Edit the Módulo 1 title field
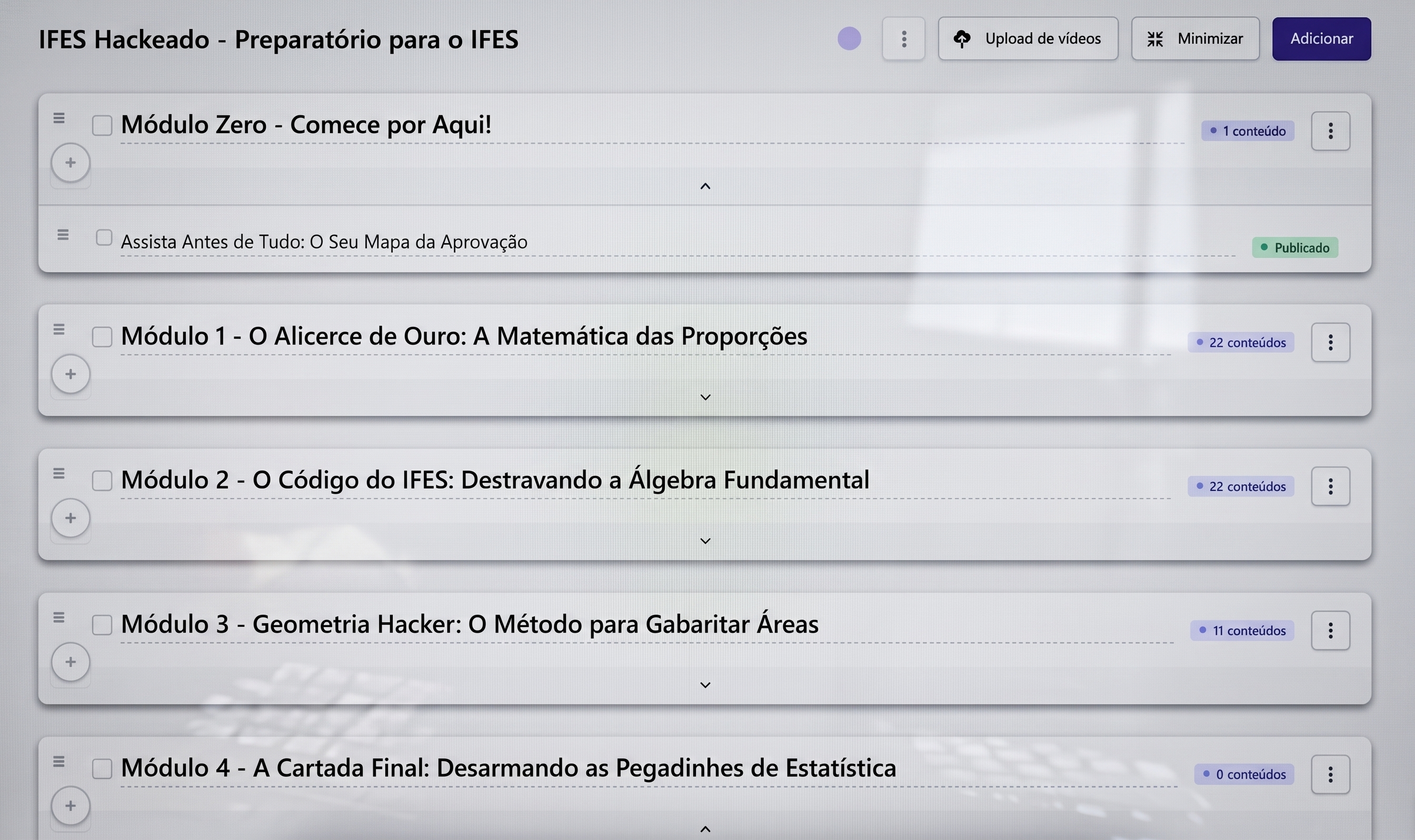The width and height of the screenshot is (1415, 840). (x=645, y=337)
